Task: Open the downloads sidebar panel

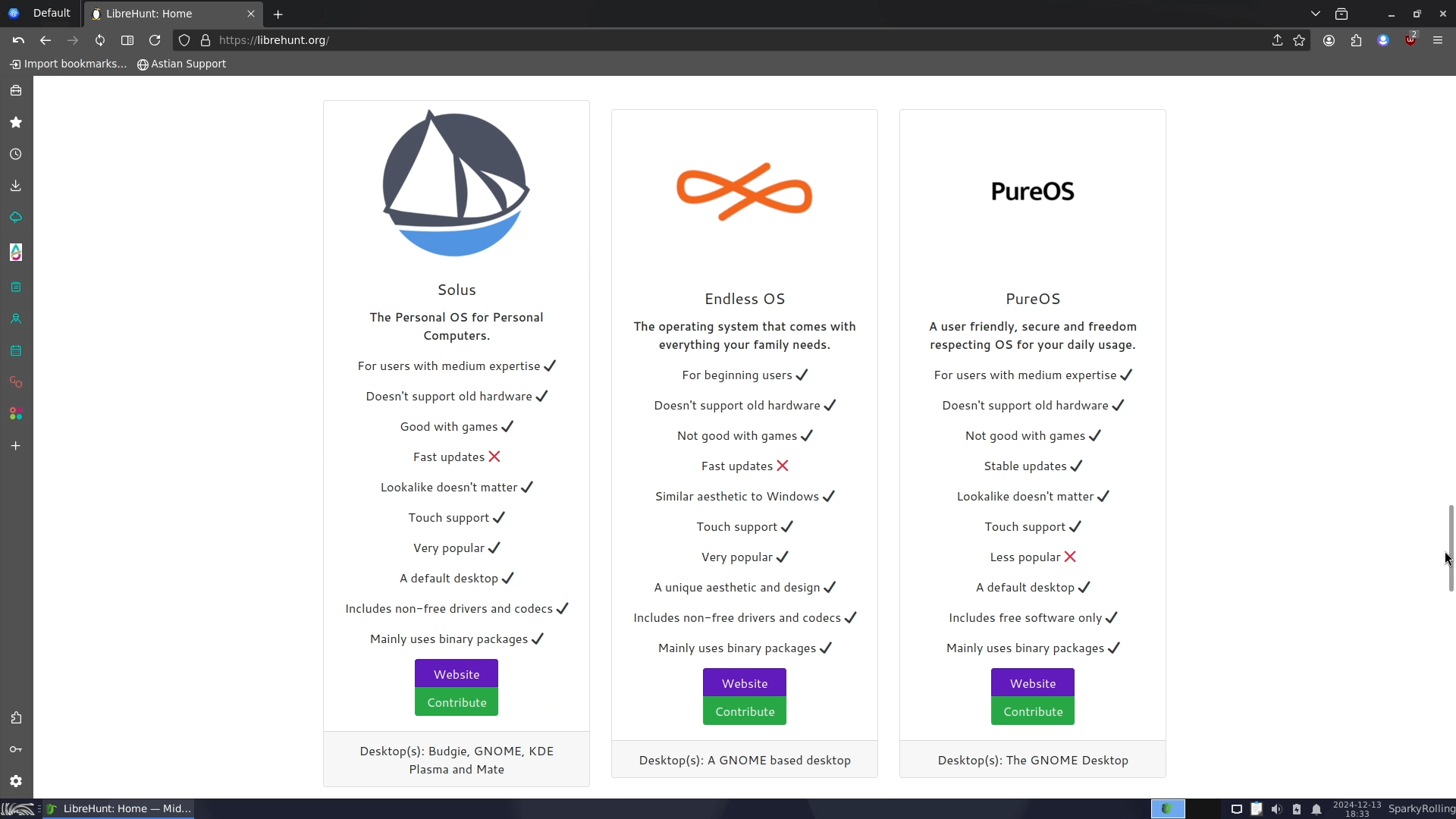Action: point(16,186)
